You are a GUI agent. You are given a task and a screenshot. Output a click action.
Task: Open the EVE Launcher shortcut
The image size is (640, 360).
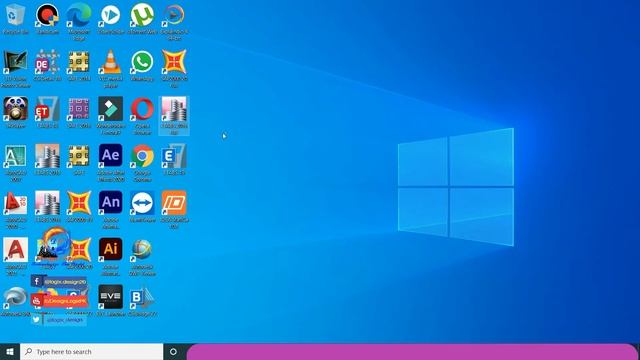[x=111, y=297]
